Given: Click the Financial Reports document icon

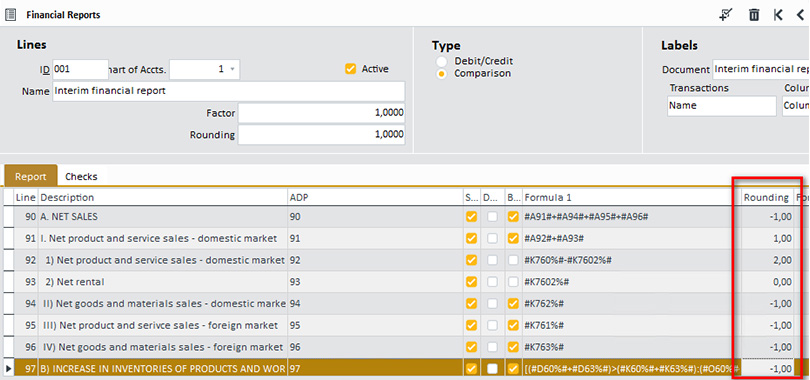Looking at the screenshot, I should 10,14.
